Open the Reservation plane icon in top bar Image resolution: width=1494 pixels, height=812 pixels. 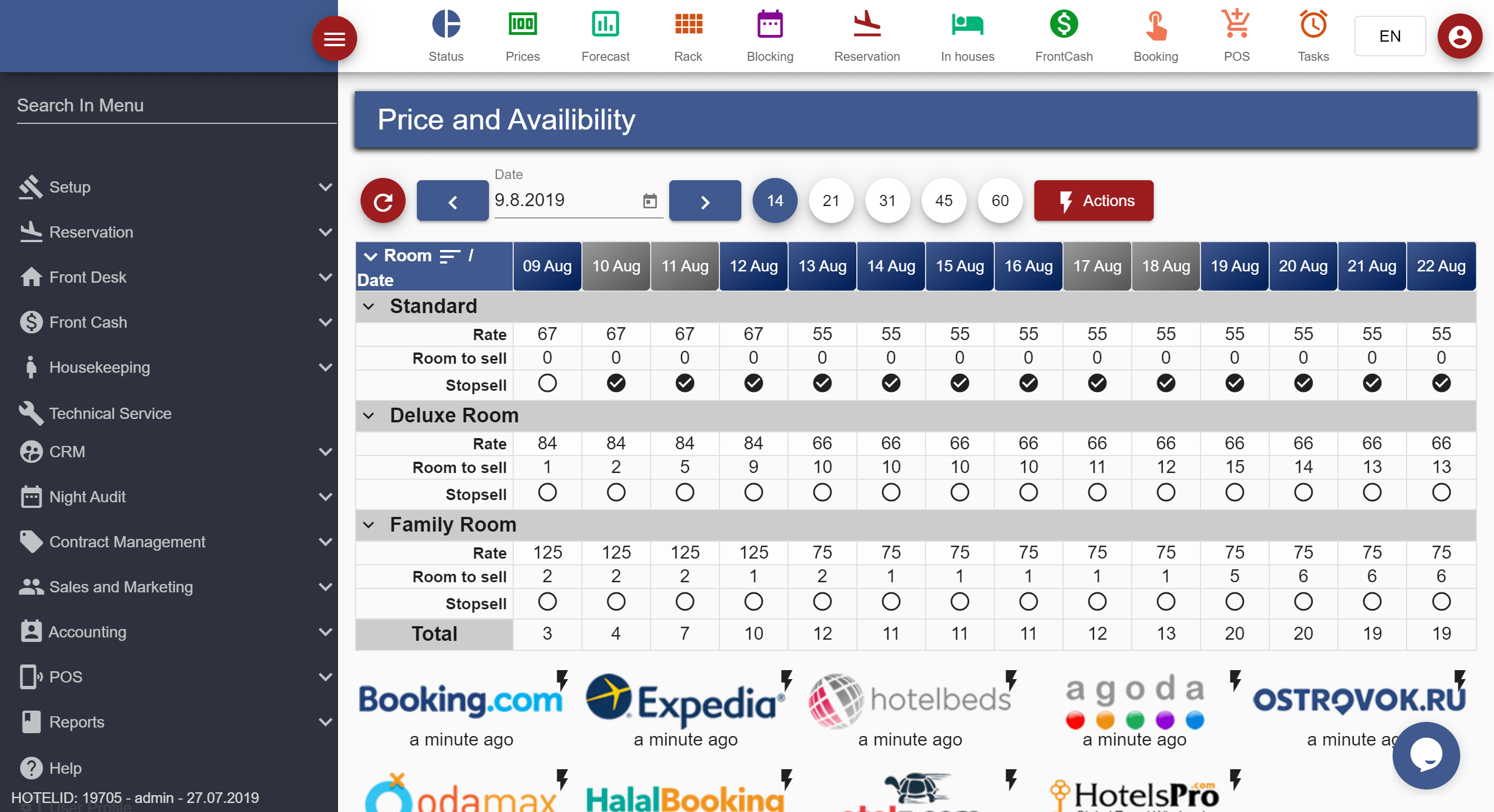866,24
